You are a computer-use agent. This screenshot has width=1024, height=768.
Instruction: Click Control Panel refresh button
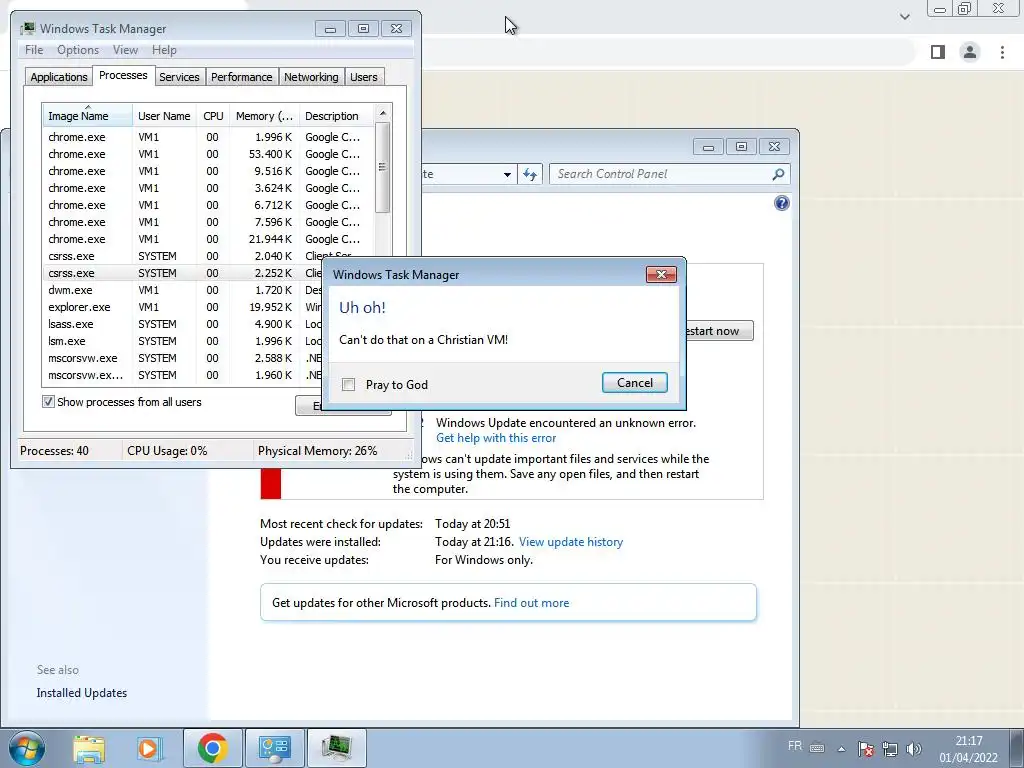point(530,174)
